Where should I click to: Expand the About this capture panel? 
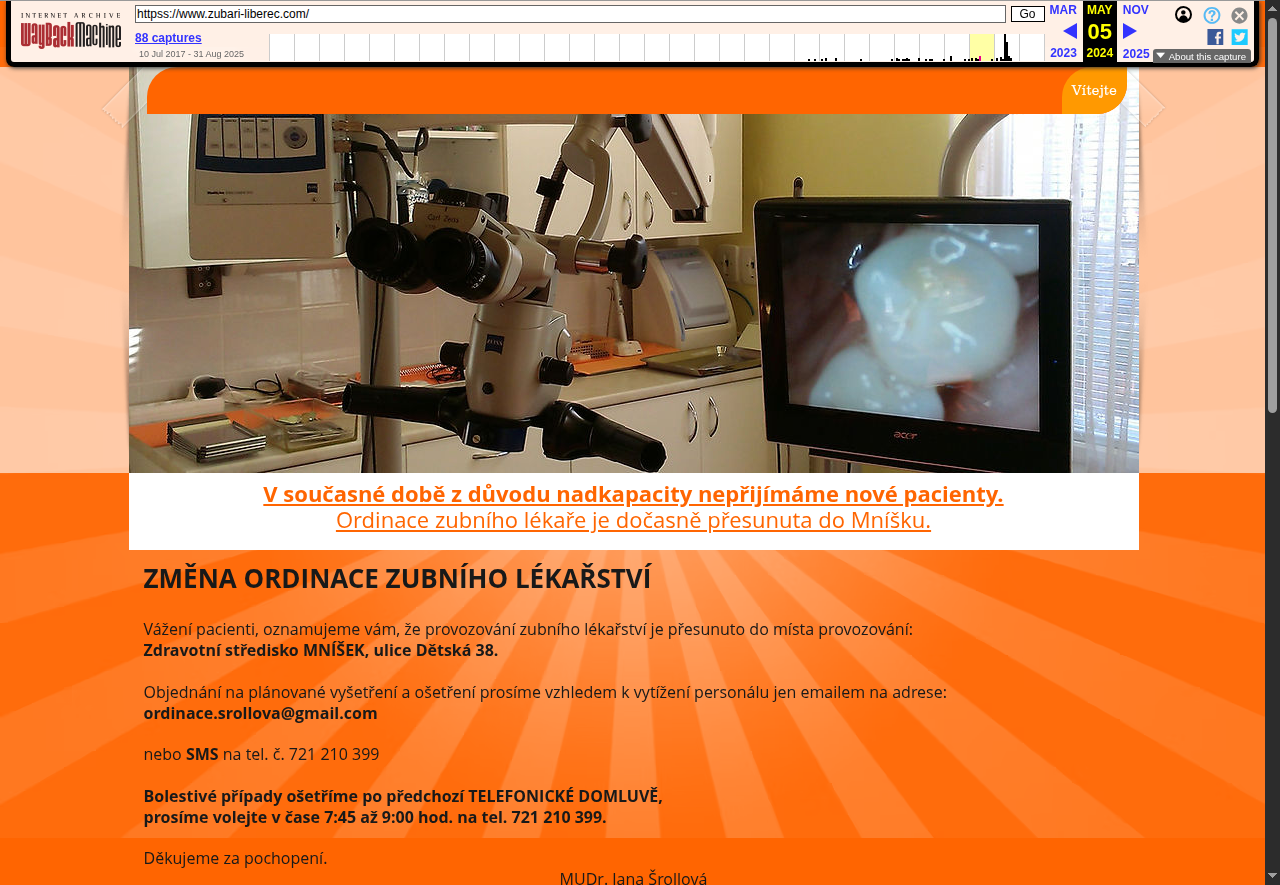(x=1201, y=57)
